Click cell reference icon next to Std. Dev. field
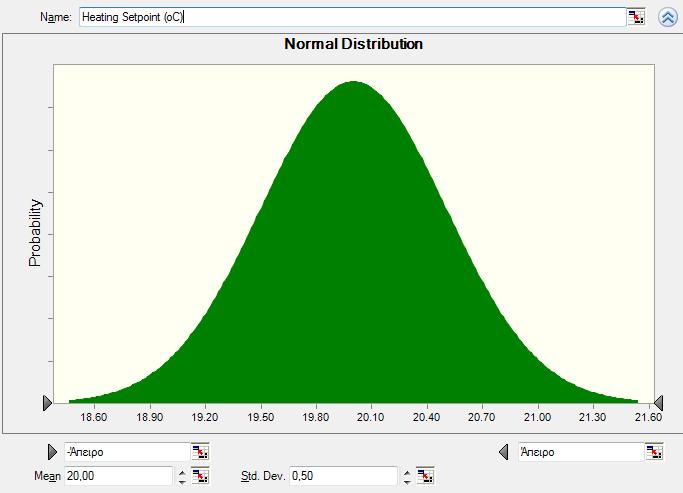 coord(425,476)
